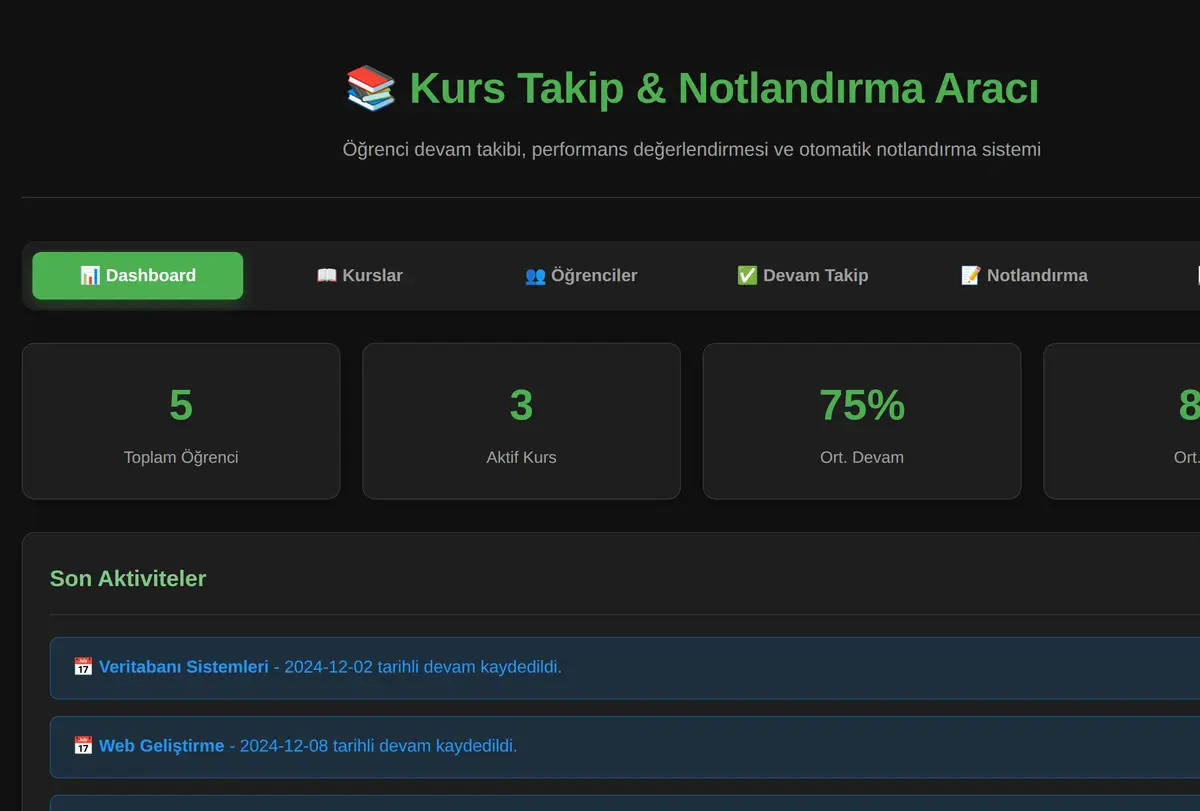The height and width of the screenshot is (811, 1200).
Task: Select the Aktif Kurs stat card
Action: click(x=521, y=421)
